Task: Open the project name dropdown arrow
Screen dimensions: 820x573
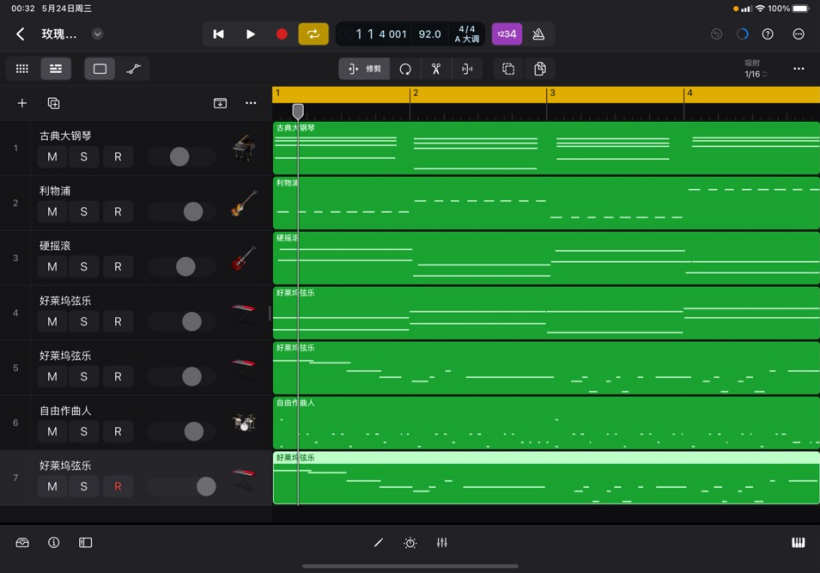Action: pos(97,34)
